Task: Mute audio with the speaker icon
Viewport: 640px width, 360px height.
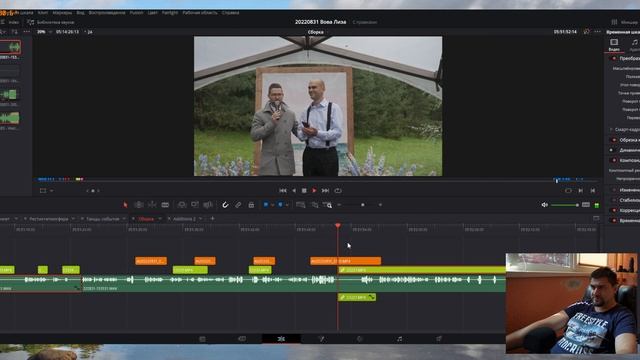Action: pyautogui.click(x=544, y=205)
